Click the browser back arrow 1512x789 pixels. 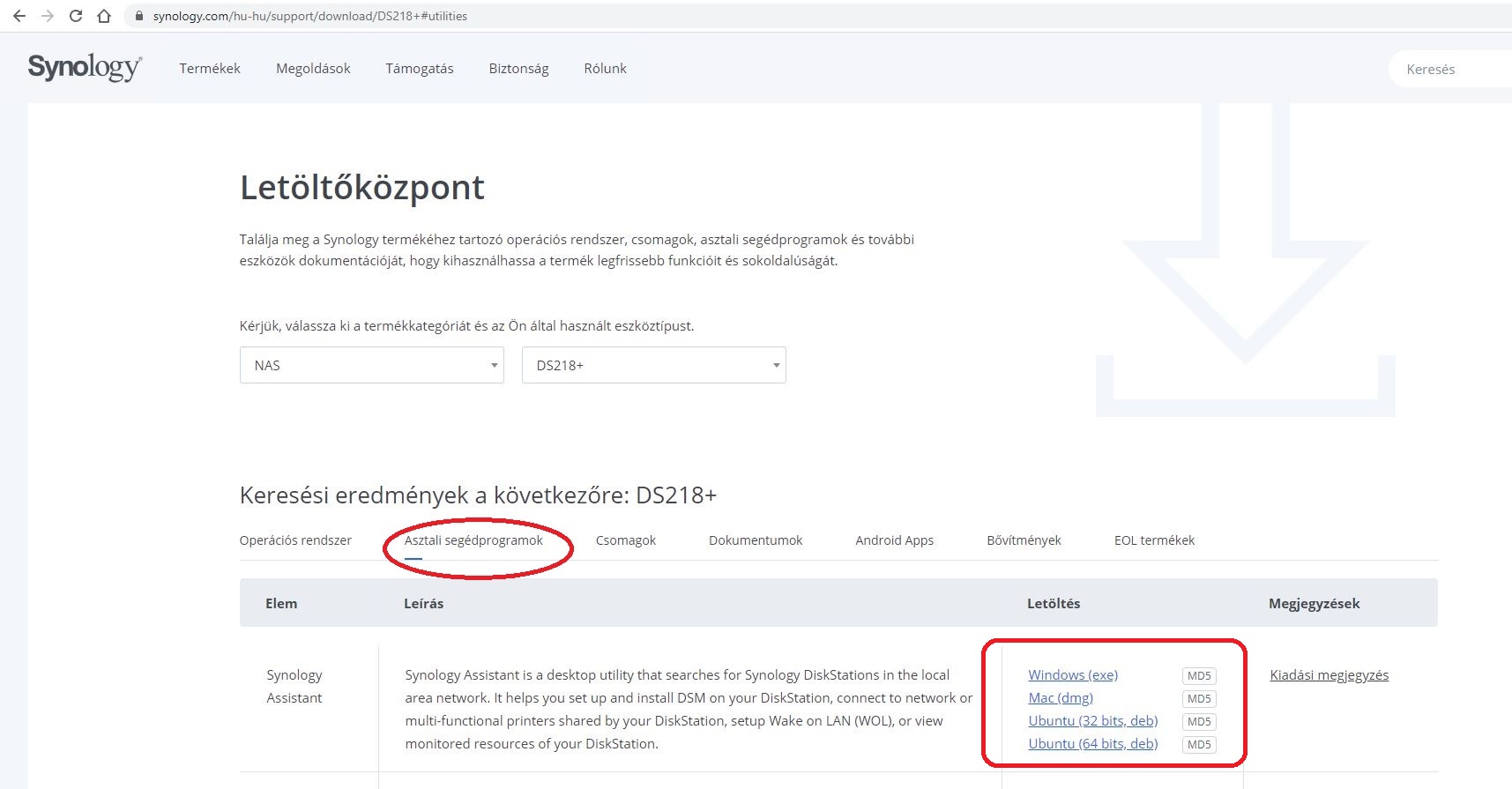point(19,16)
